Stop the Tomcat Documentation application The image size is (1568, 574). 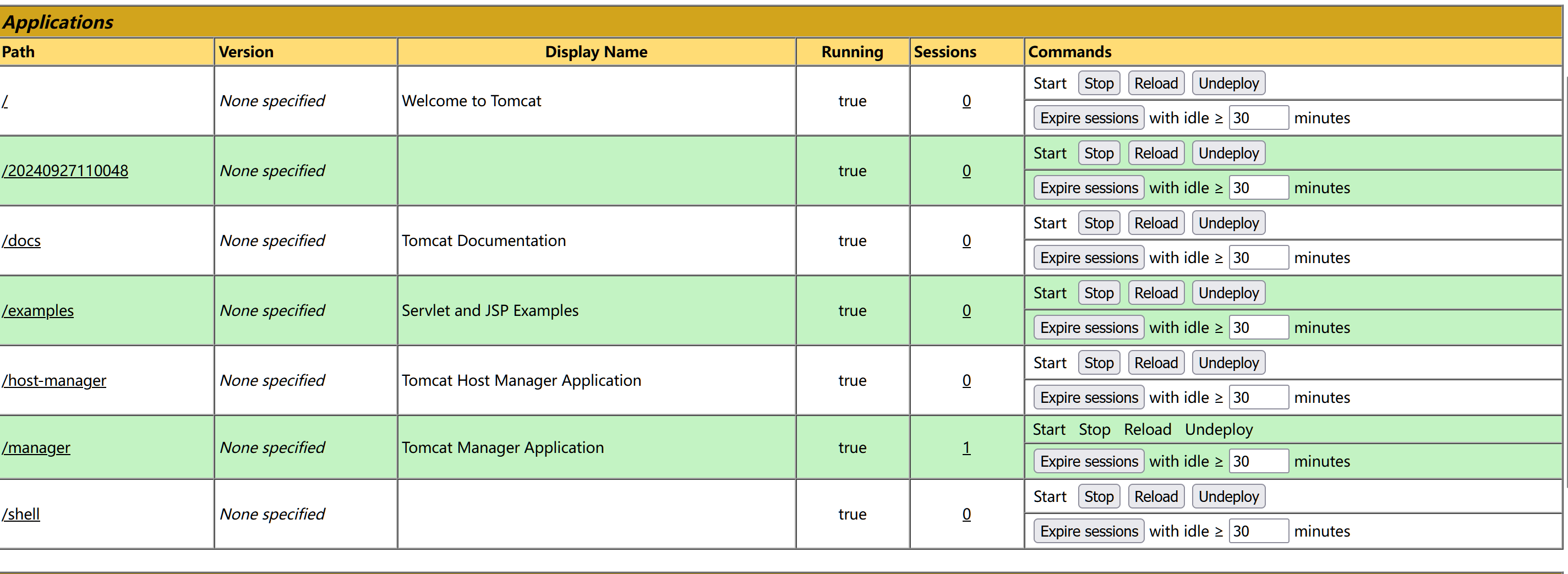coord(1099,223)
